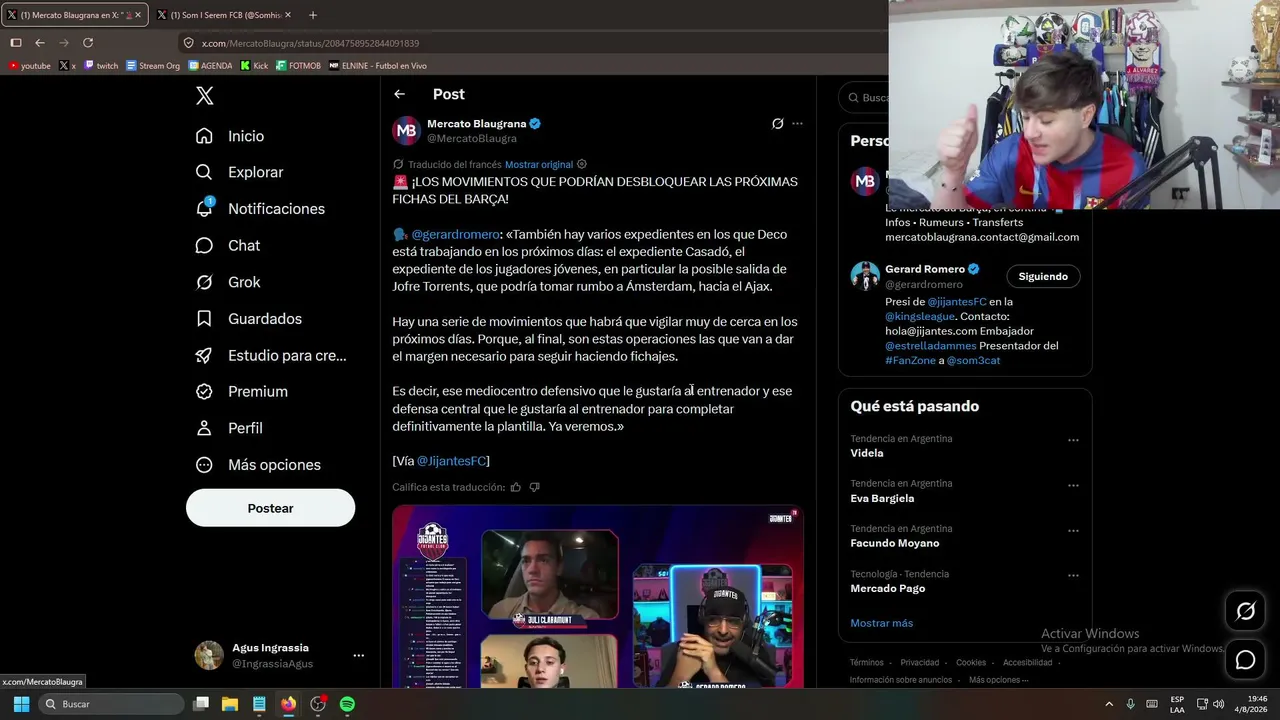1280x720 pixels.
Task: Toggle the browser sidebar panel icon
Action: [16, 43]
